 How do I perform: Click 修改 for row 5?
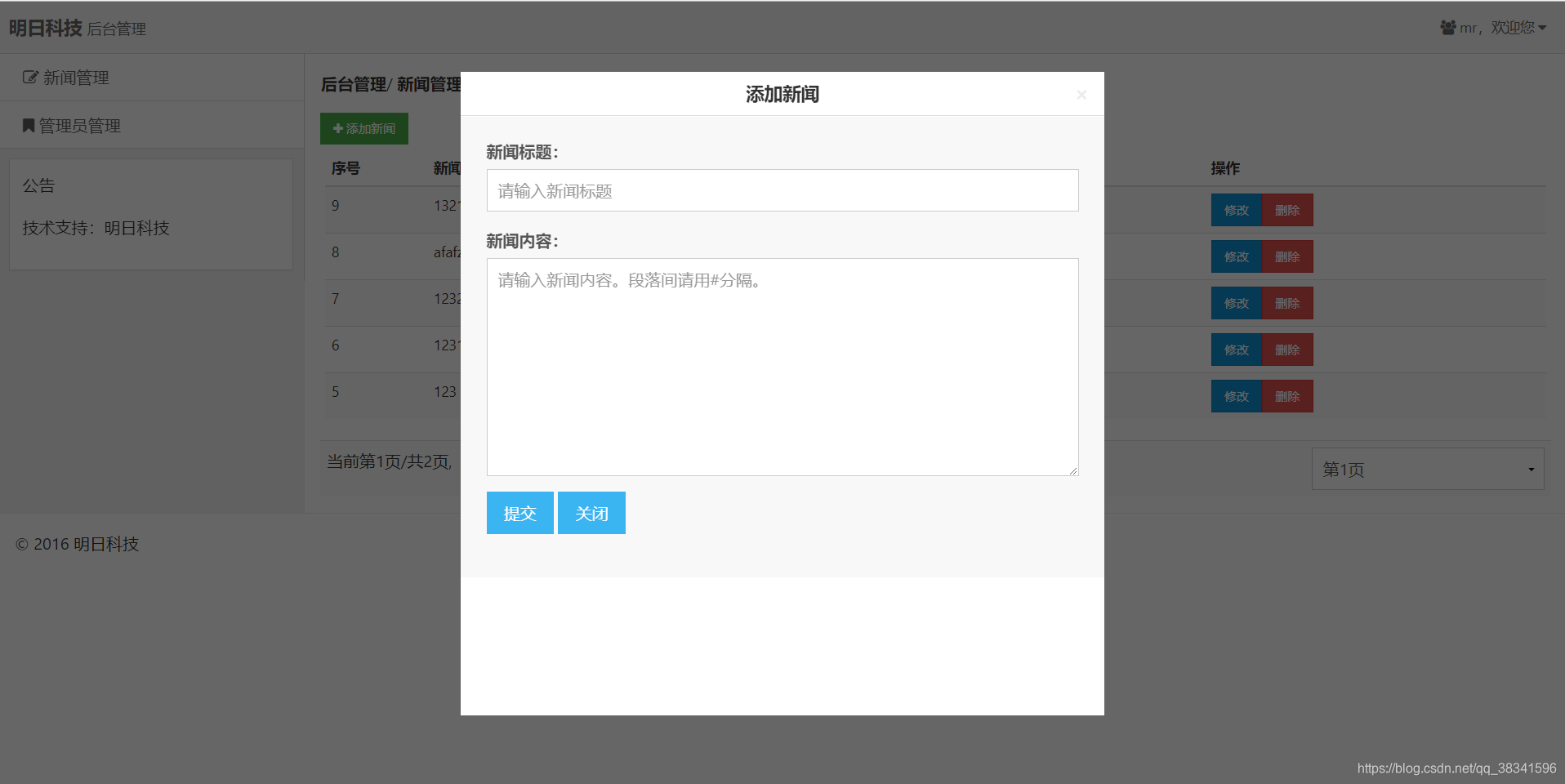click(x=1237, y=396)
